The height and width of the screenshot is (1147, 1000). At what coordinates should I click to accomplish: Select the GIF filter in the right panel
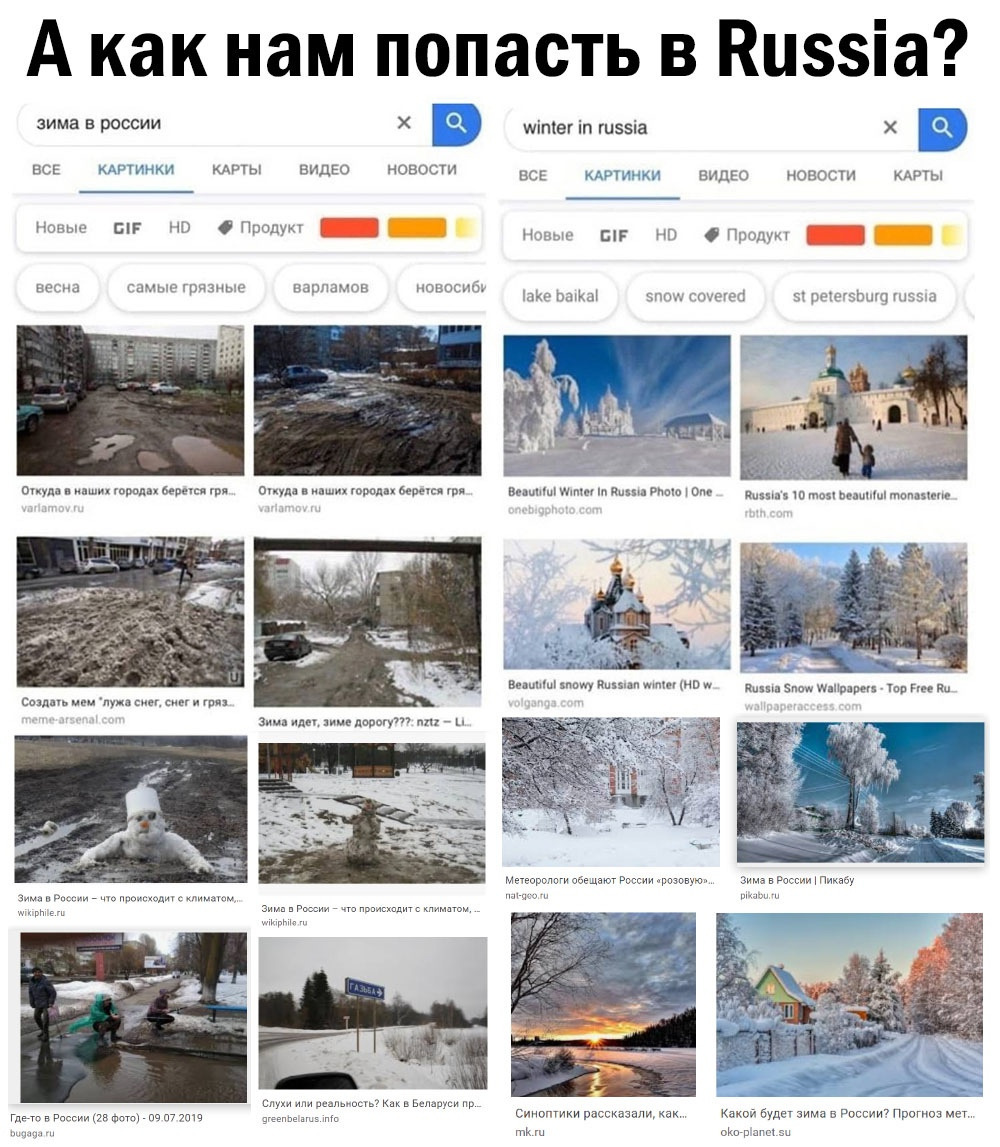coord(614,236)
